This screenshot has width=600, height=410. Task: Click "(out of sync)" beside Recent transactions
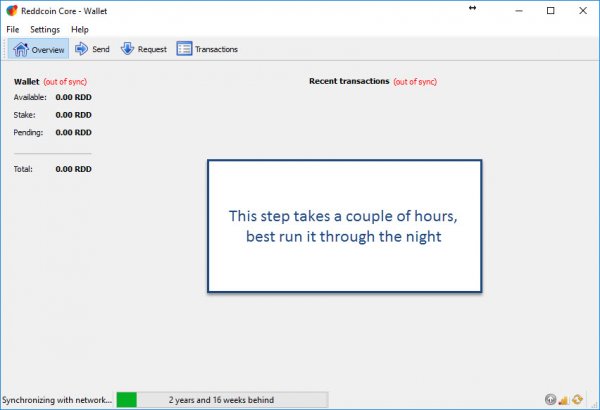(x=415, y=82)
